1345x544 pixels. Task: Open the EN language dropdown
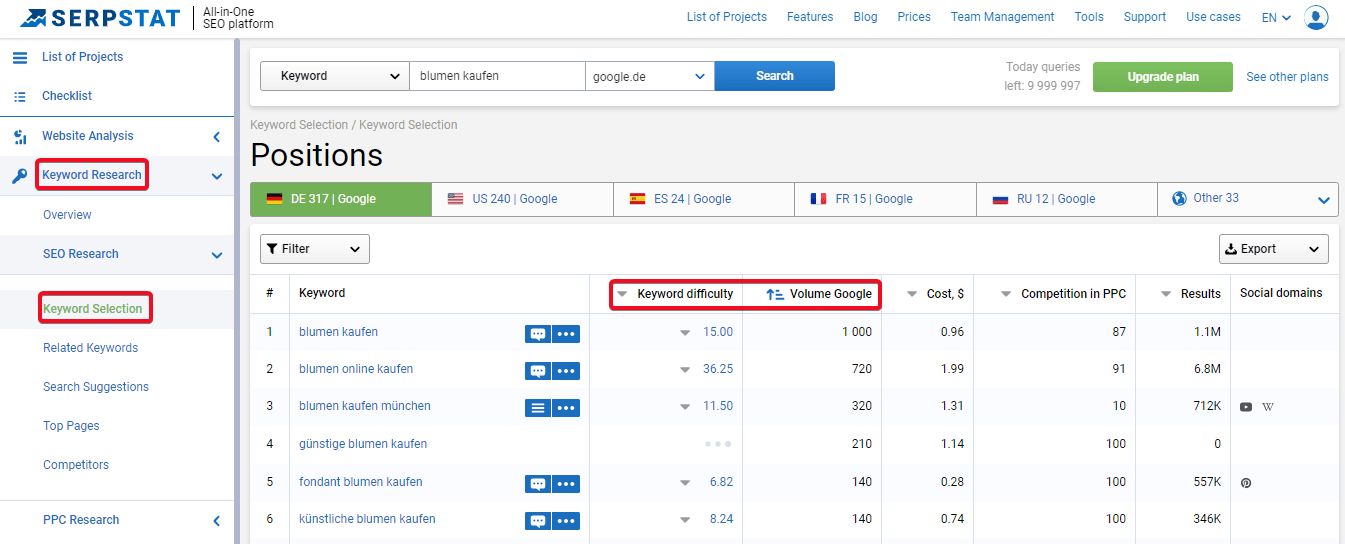pyautogui.click(x=1276, y=17)
